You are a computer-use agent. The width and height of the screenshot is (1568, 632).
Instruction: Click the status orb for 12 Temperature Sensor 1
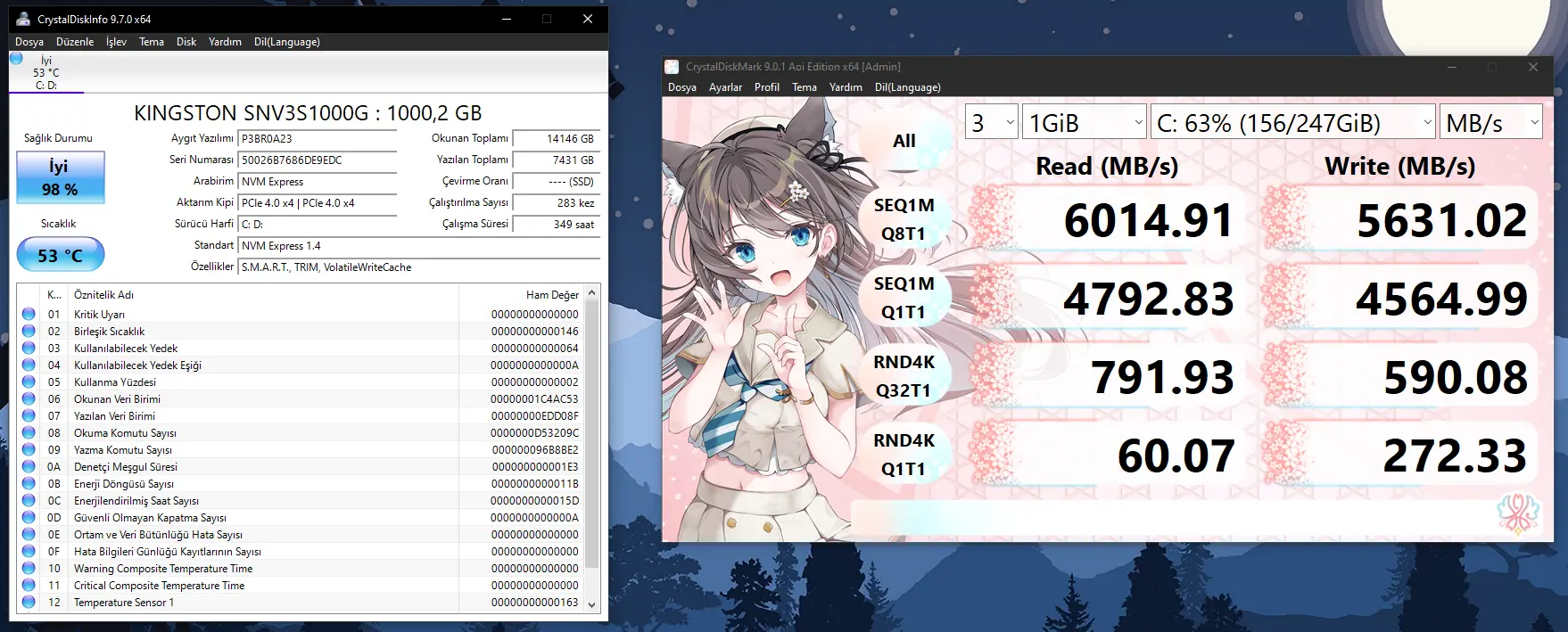pyautogui.click(x=29, y=602)
